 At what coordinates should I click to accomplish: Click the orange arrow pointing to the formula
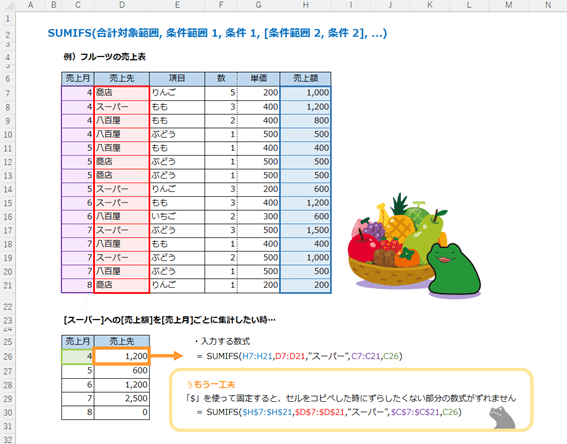tap(167, 356)
